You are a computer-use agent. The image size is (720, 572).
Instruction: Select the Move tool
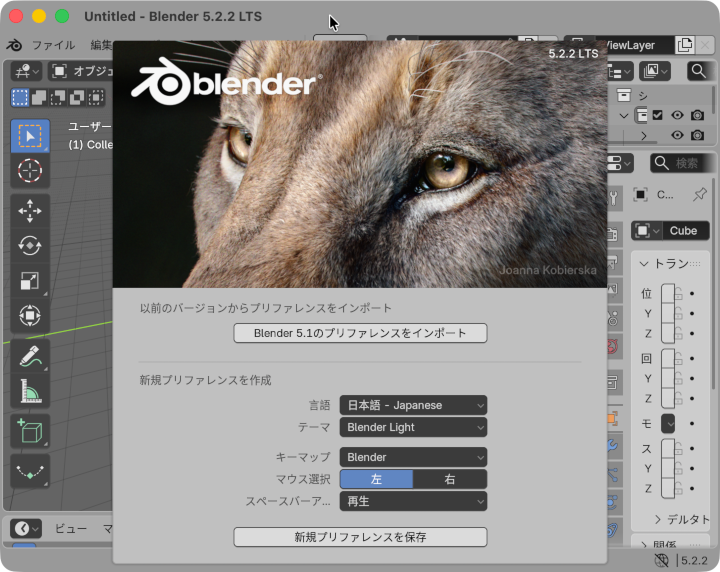pos(30,211)
